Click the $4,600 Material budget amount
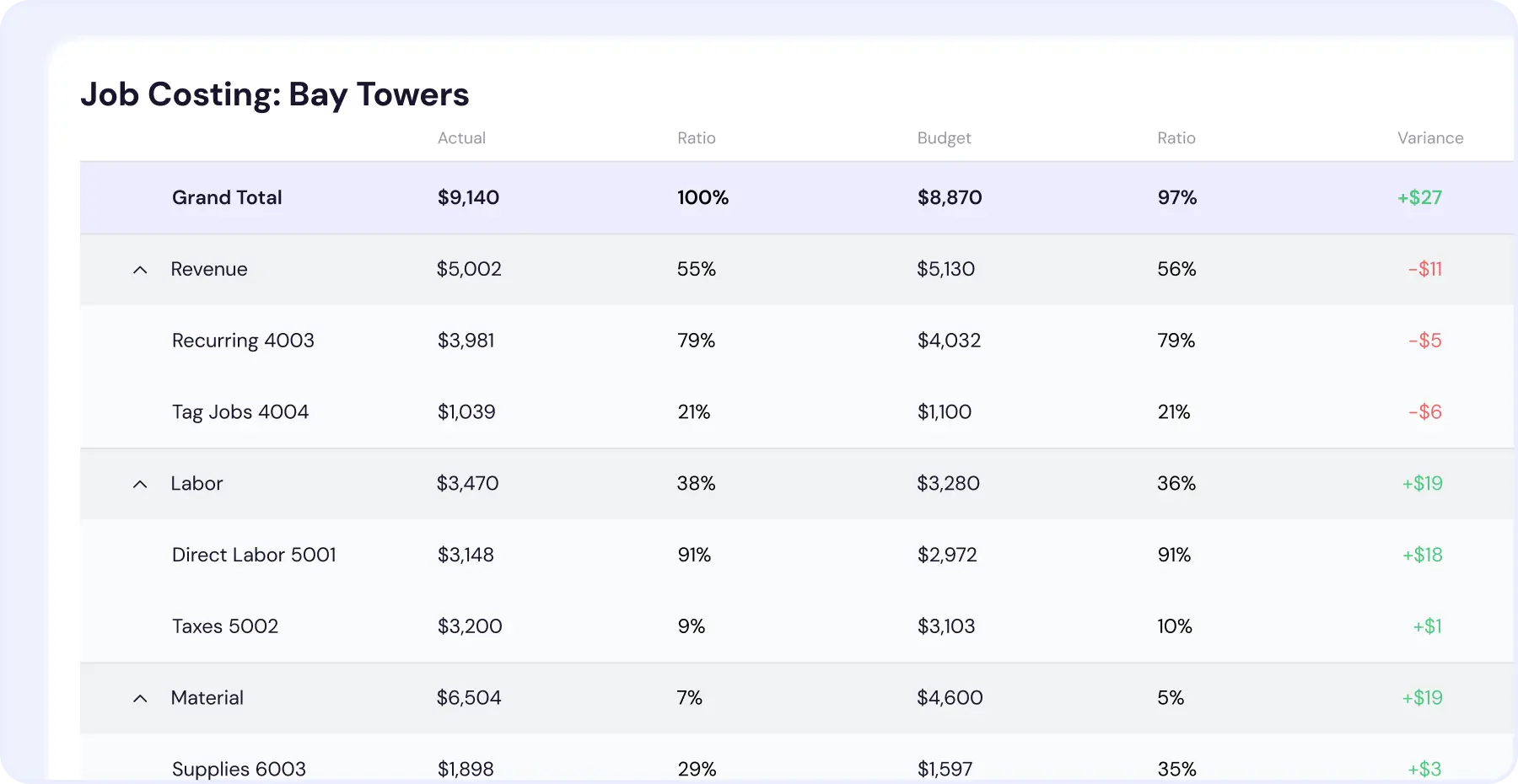This screenshot has width=1518, height=784. pyautogui.click(x=949, y=698)
